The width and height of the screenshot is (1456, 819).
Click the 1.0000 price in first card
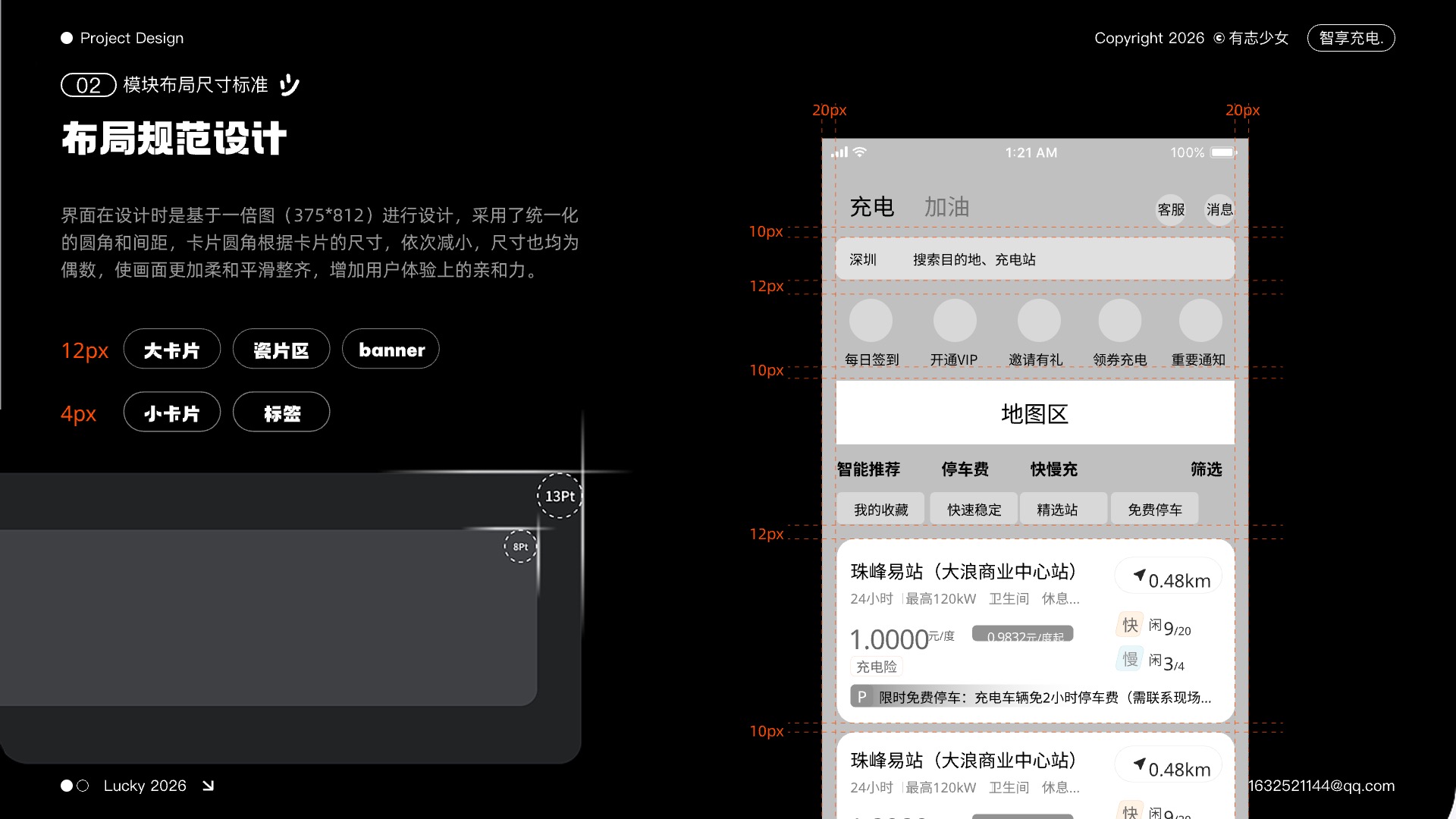point(890,639)
